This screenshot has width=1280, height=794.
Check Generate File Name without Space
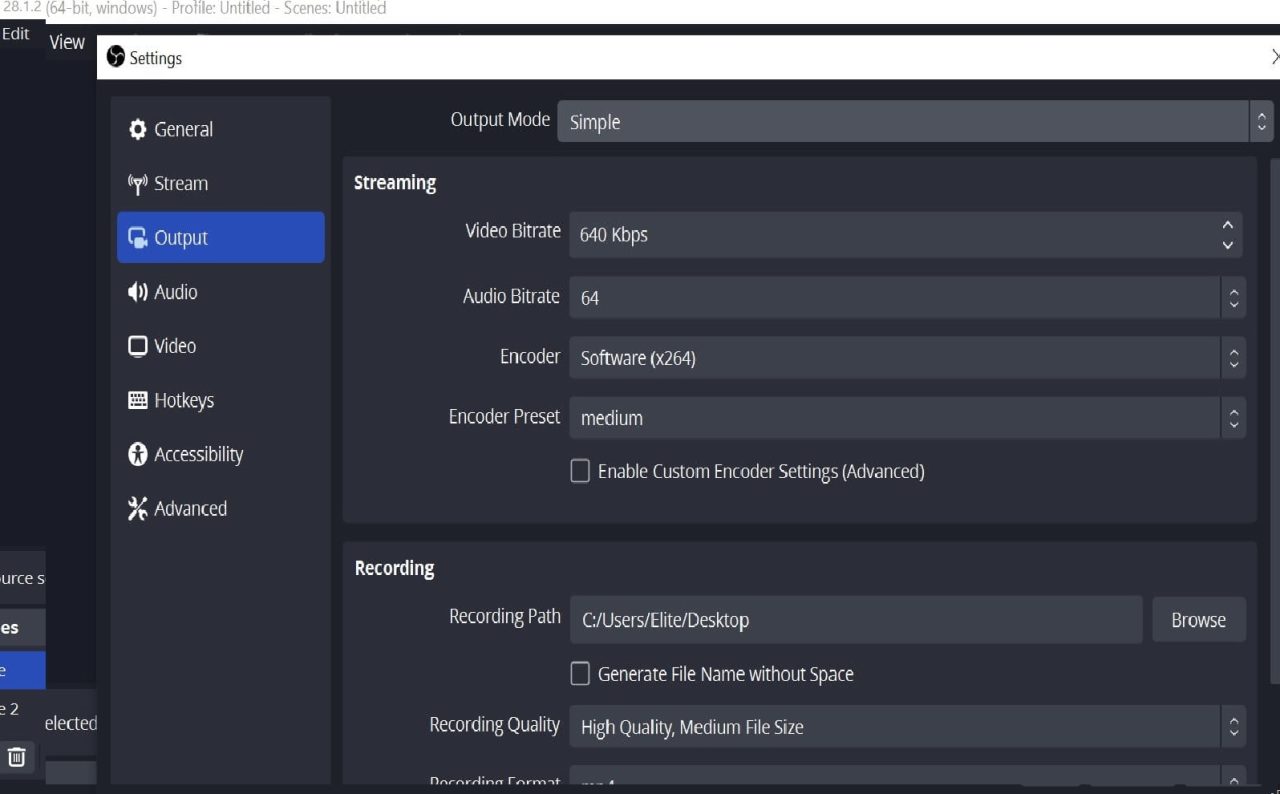tap(580, 674)
